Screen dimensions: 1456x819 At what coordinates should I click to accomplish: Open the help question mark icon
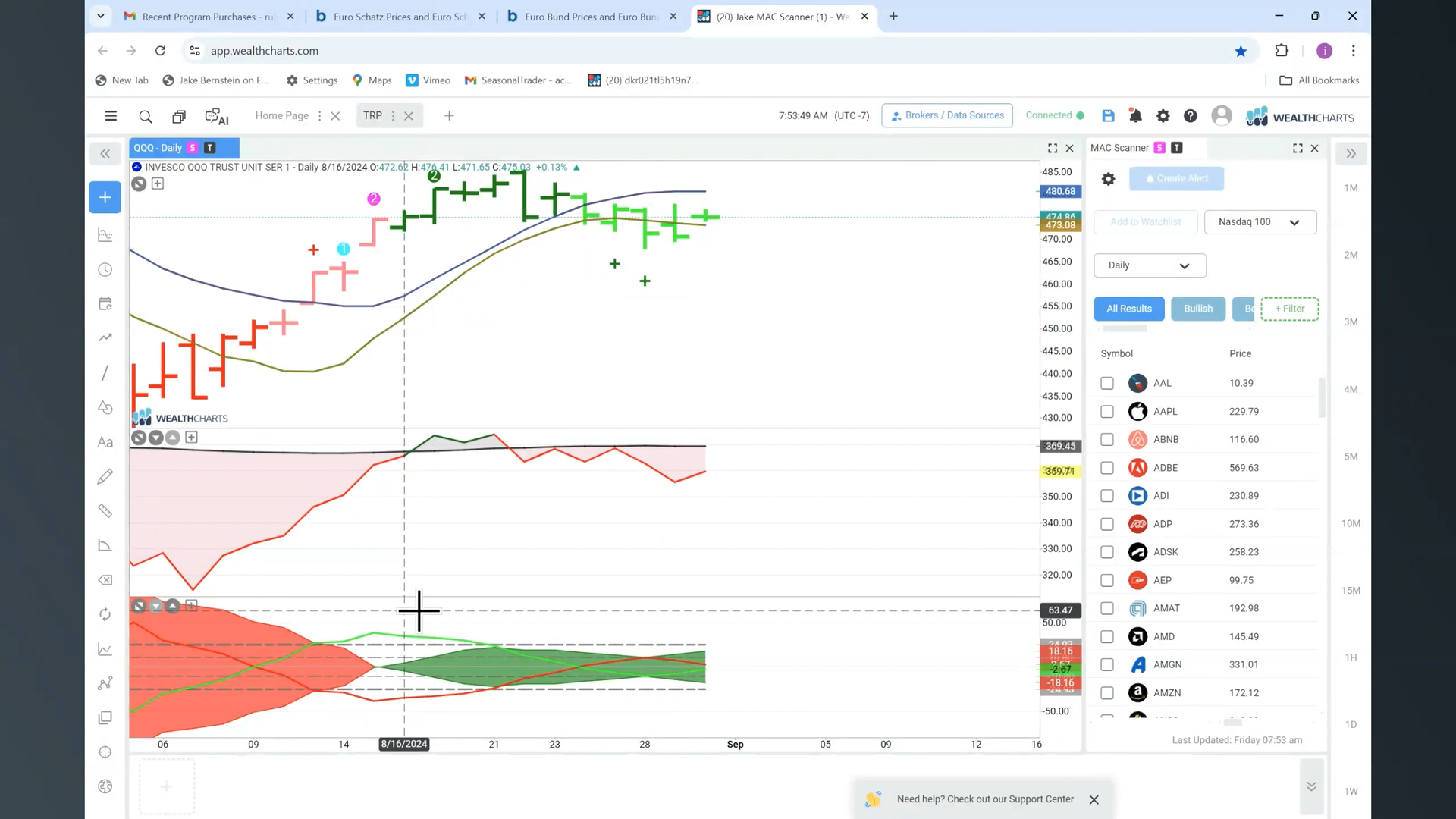tap(1191, 115)
